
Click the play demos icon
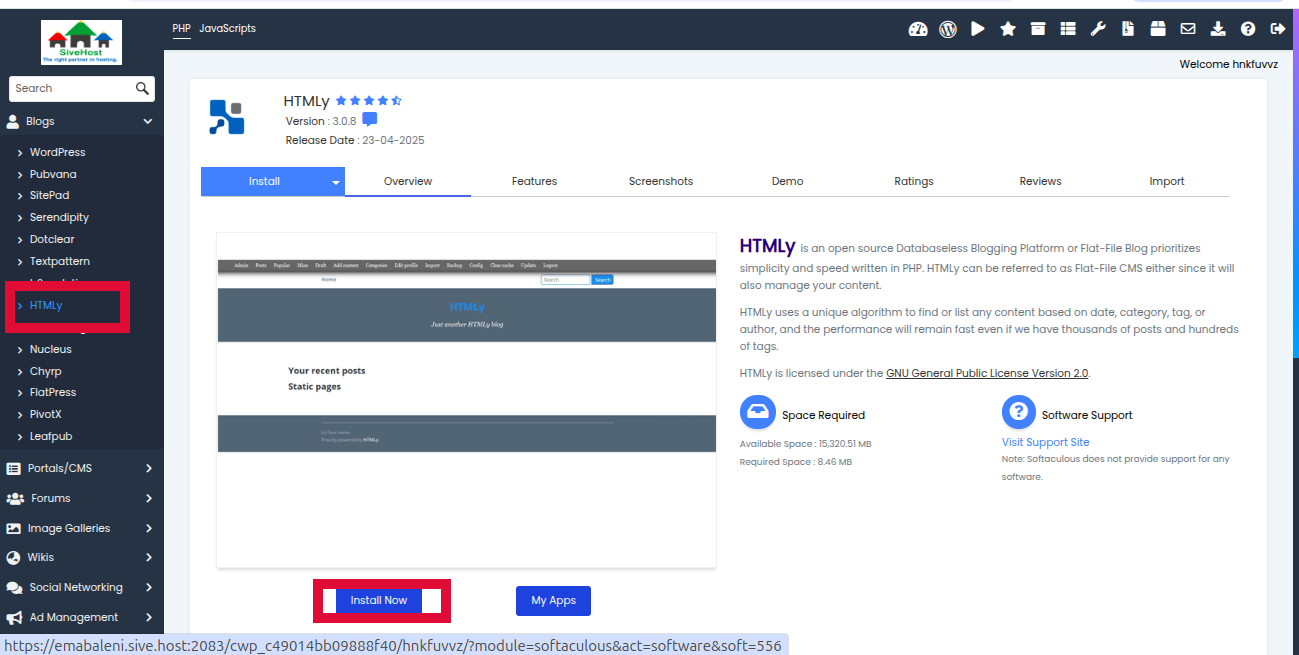[x=978, y=29]
